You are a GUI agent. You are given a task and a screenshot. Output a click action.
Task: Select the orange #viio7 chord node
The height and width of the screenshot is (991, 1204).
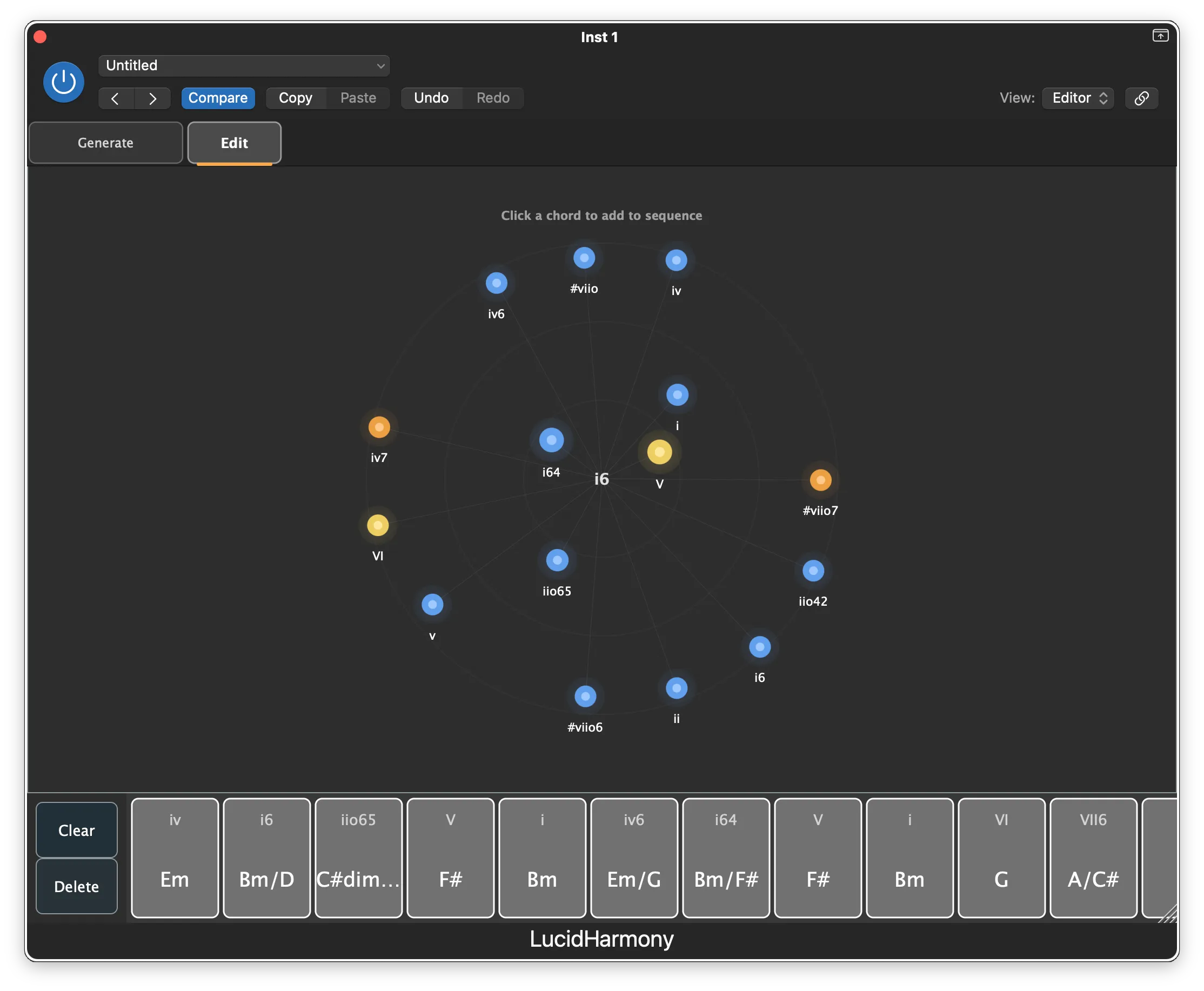[x=820, y=480]
